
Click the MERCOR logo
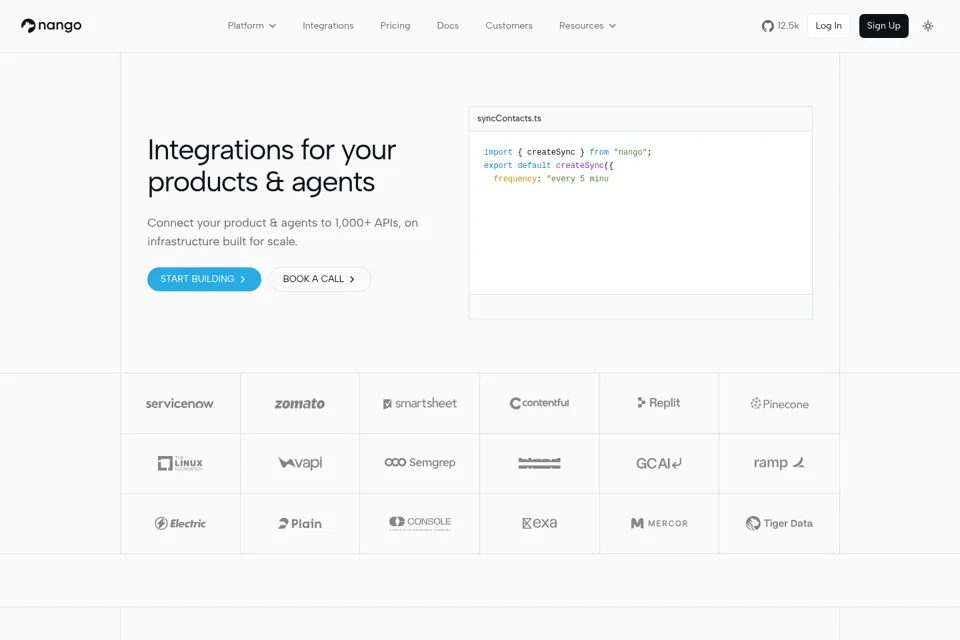click(659, 524)
